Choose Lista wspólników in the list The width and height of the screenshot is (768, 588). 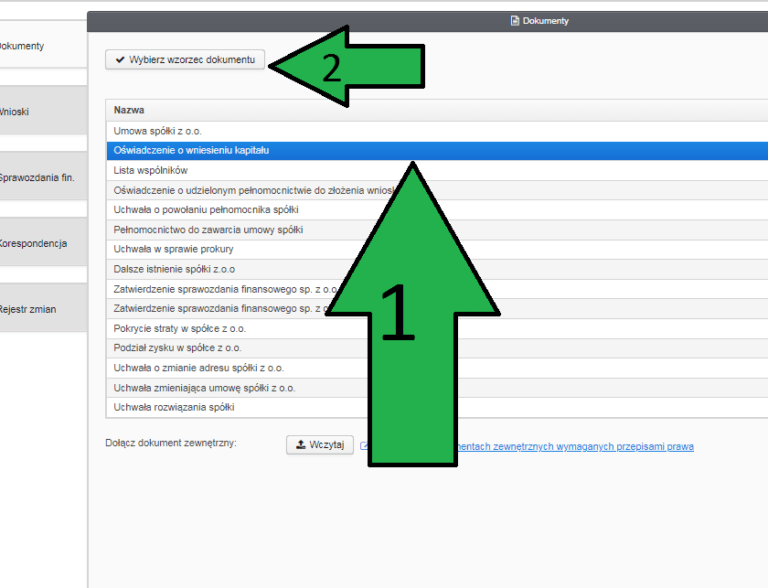[x=437, y=170]
